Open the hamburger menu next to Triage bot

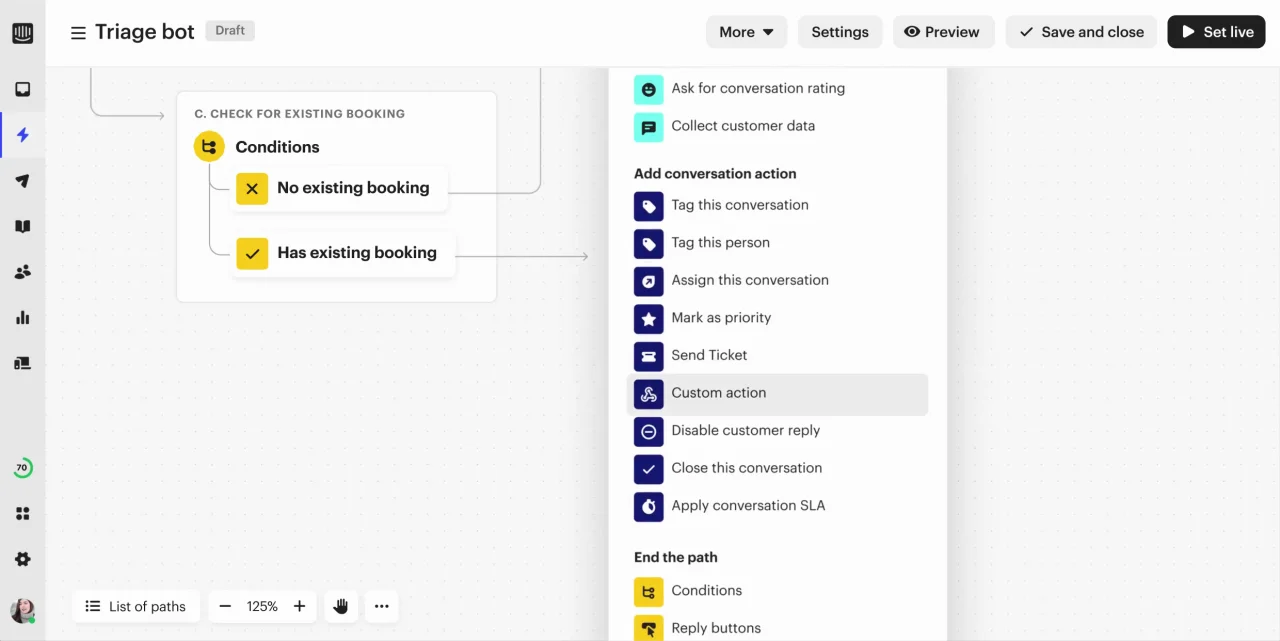[x=78, y=31]
